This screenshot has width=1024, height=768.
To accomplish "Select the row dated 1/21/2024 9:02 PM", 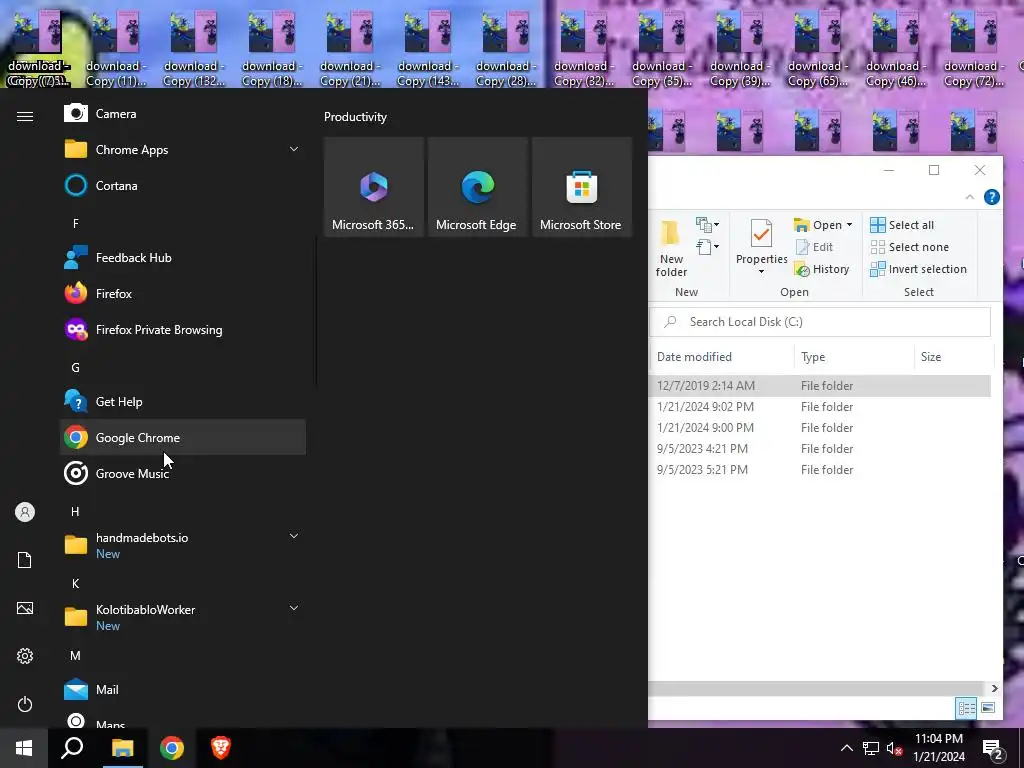I will coord(820,406).
